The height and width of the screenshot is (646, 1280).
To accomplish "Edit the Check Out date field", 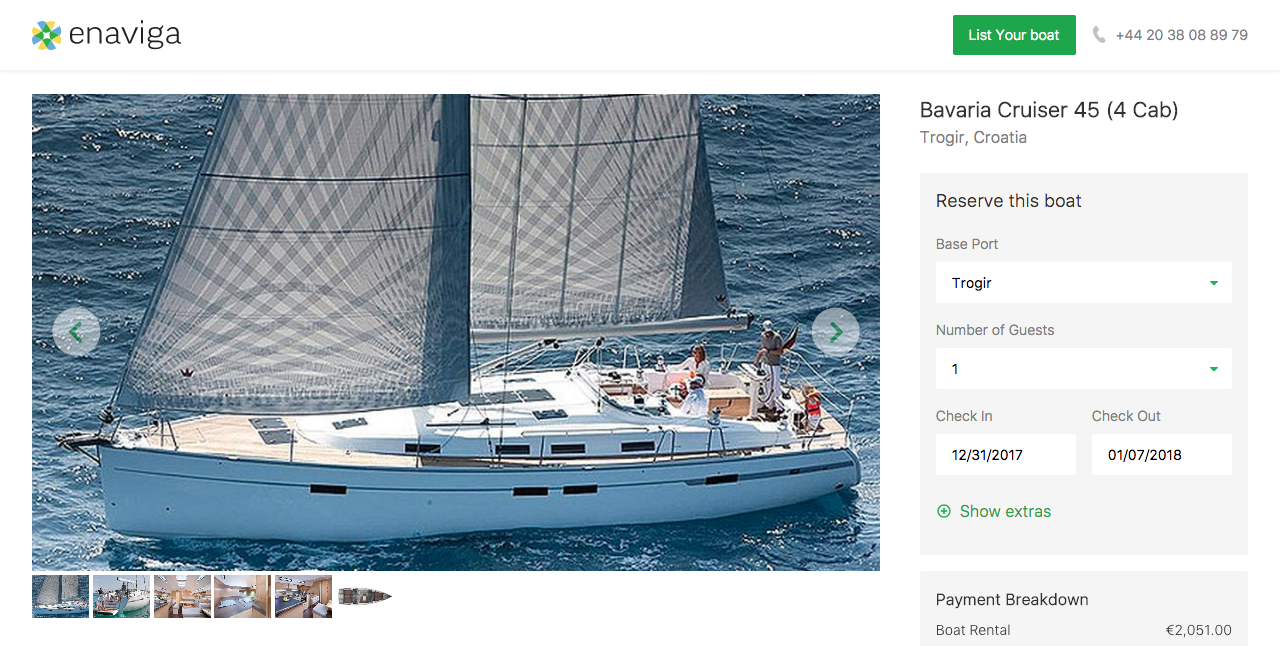I will [x=1162, y=455].
